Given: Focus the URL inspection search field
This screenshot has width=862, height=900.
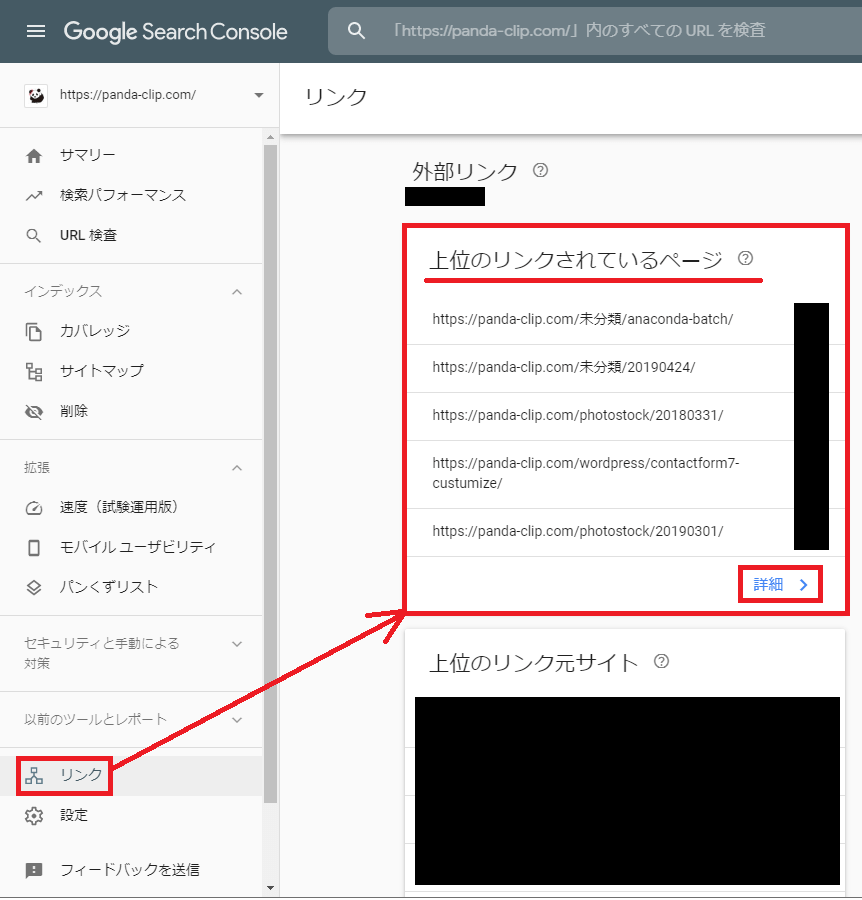Looking at the screenshot, I should [595, 31].
